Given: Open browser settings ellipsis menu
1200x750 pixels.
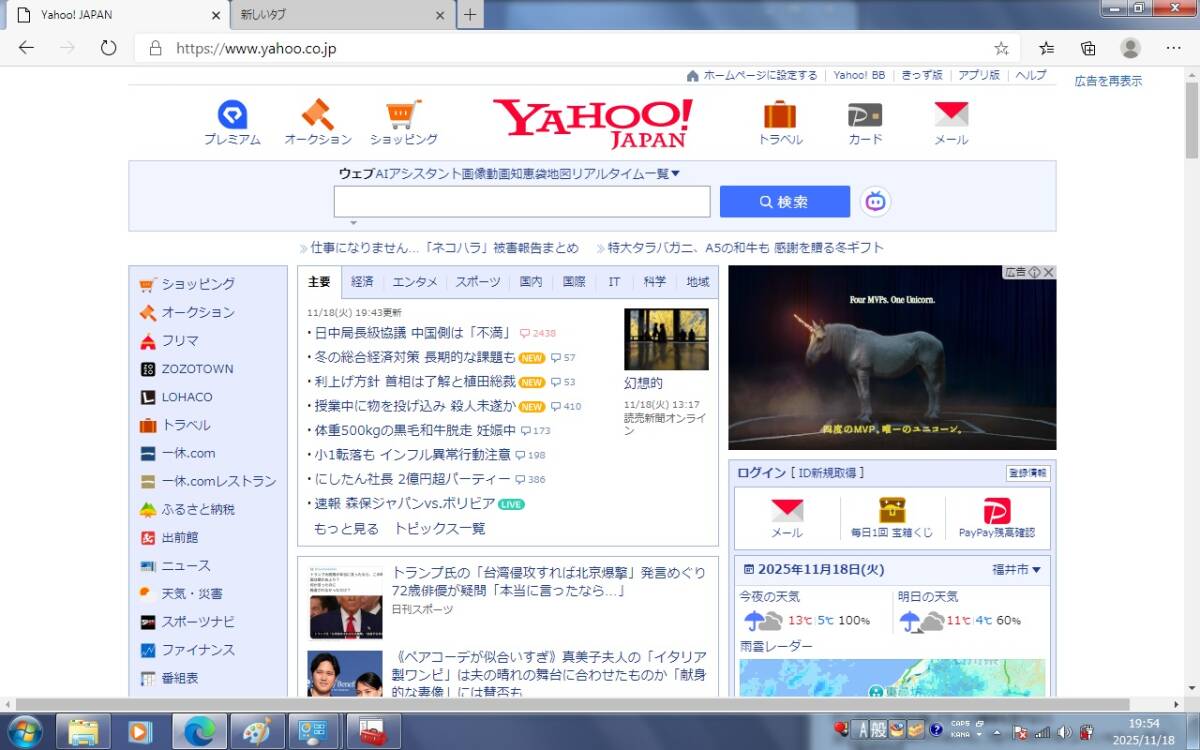Looking at the screenshot, I should (1173, 48).
